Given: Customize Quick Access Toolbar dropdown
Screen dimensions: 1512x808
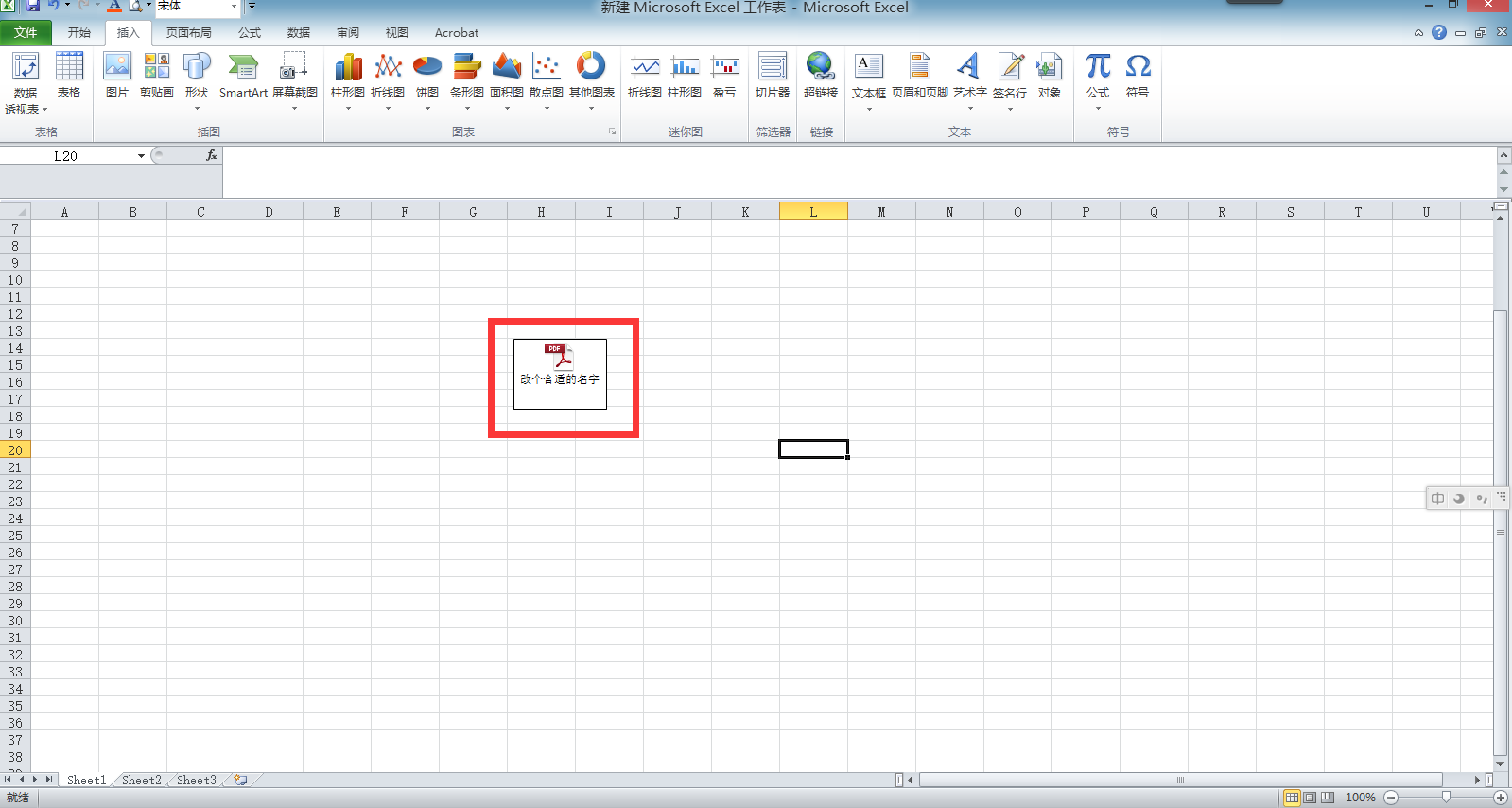Looking at the screenshot, I should 252,7.
